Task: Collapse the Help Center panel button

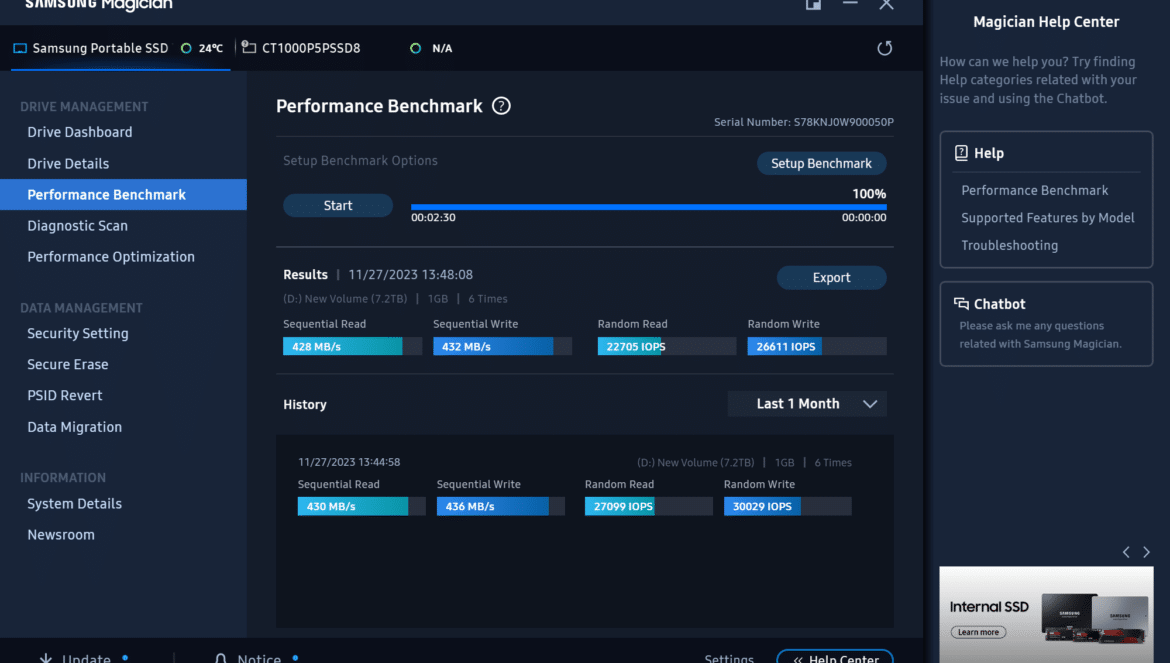Action: (x=835, y=656)
